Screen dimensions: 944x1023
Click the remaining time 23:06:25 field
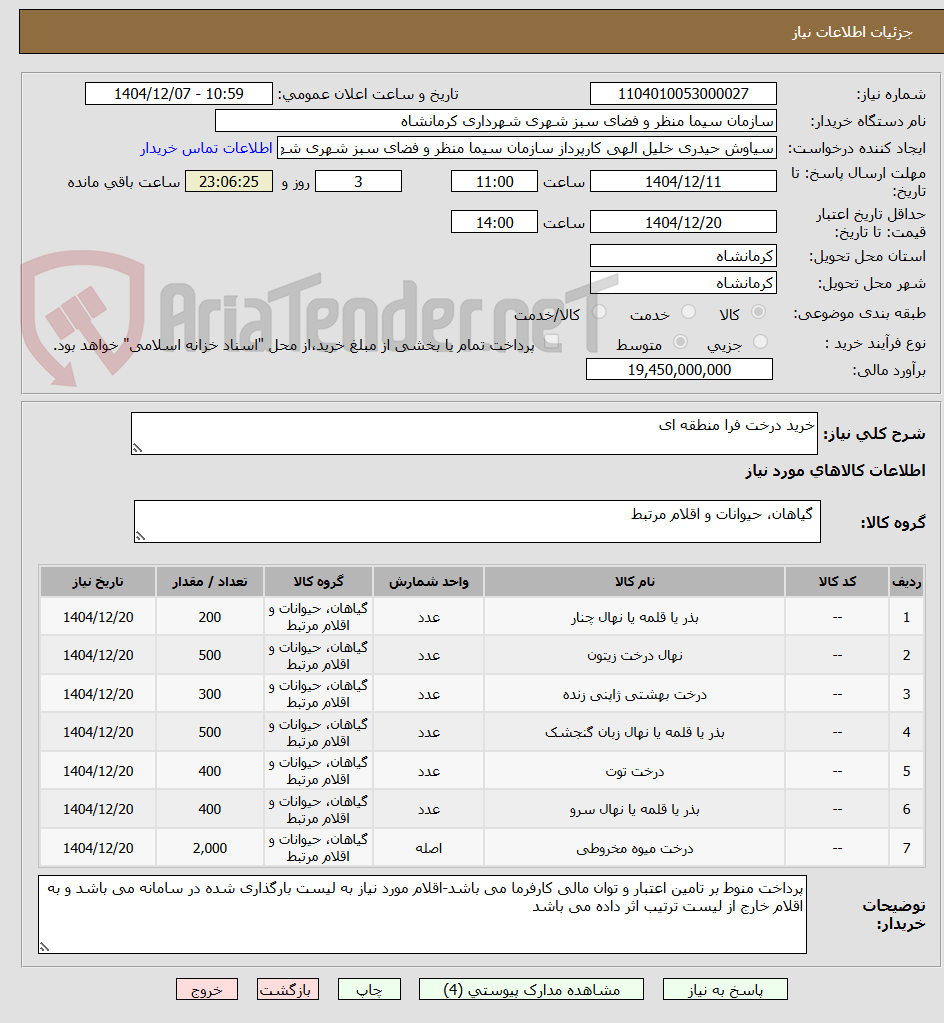point(229,181)
